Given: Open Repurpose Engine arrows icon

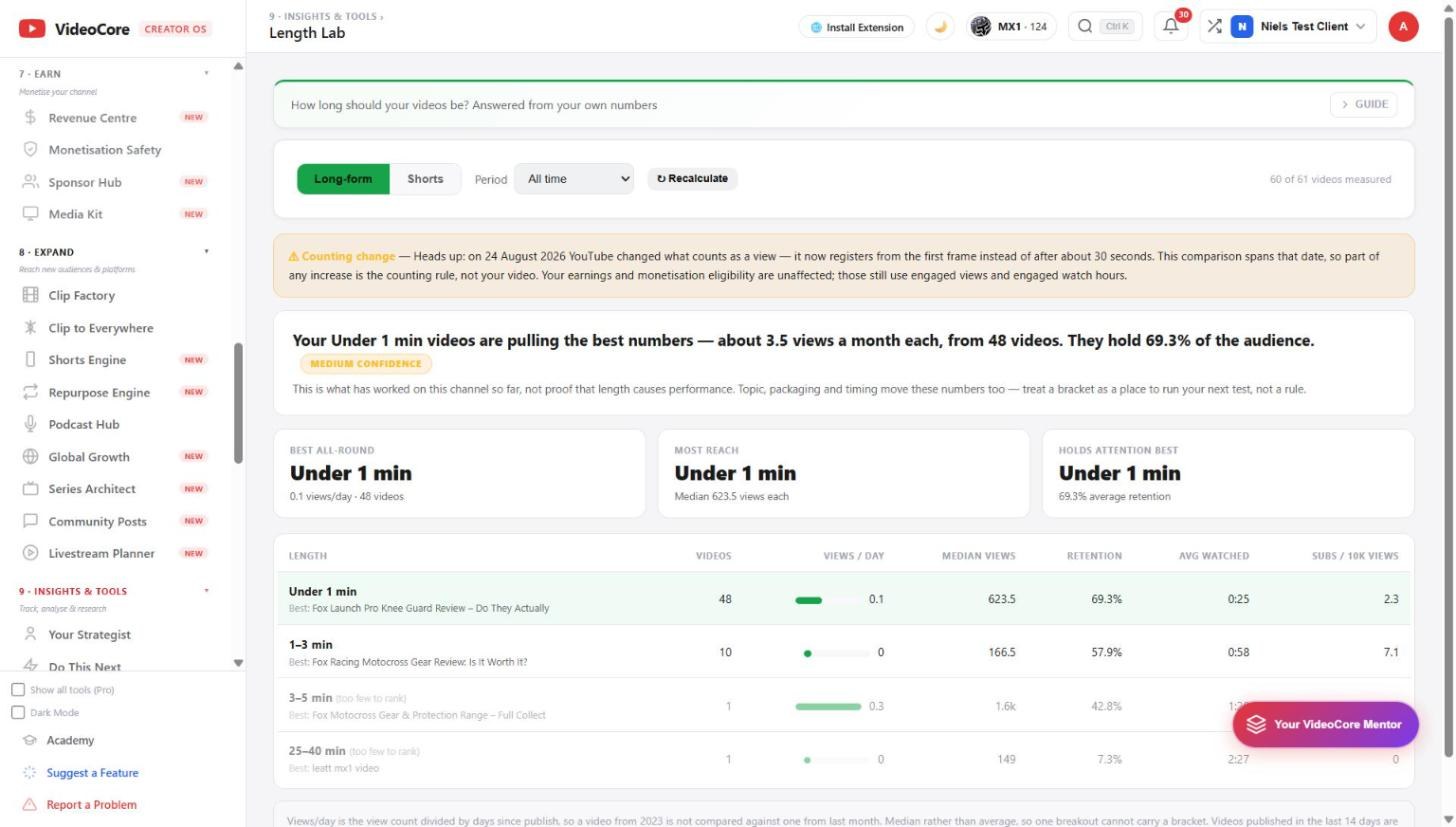Looking at the screenshot, I should [30, 392].
